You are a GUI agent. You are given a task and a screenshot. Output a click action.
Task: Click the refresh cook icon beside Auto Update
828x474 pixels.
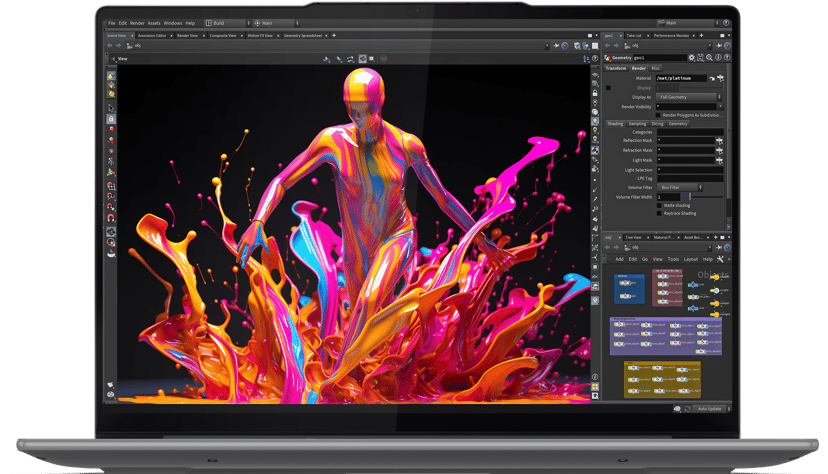pos(687,409)
